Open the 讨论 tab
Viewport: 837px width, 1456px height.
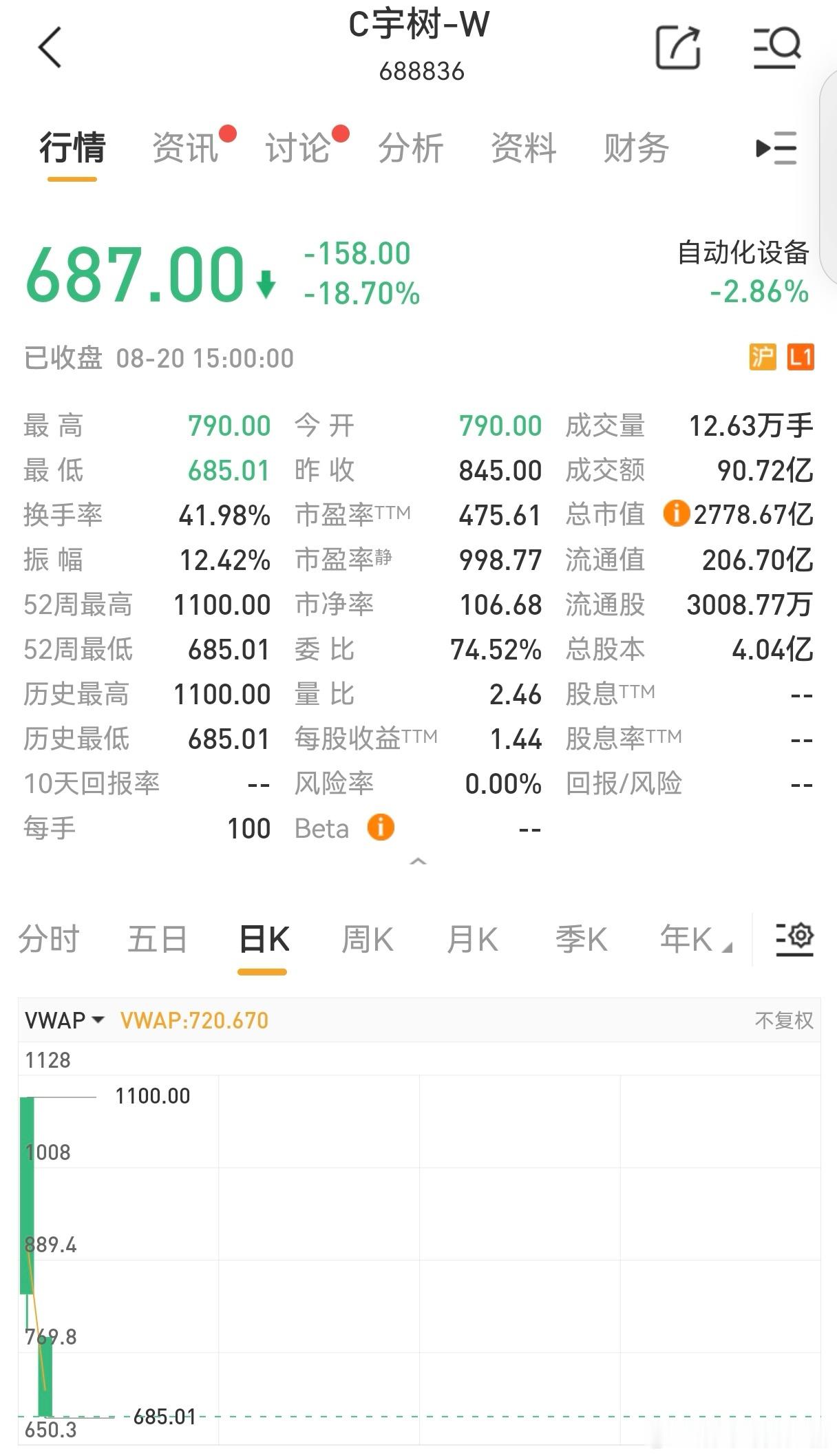pos(298,148)
